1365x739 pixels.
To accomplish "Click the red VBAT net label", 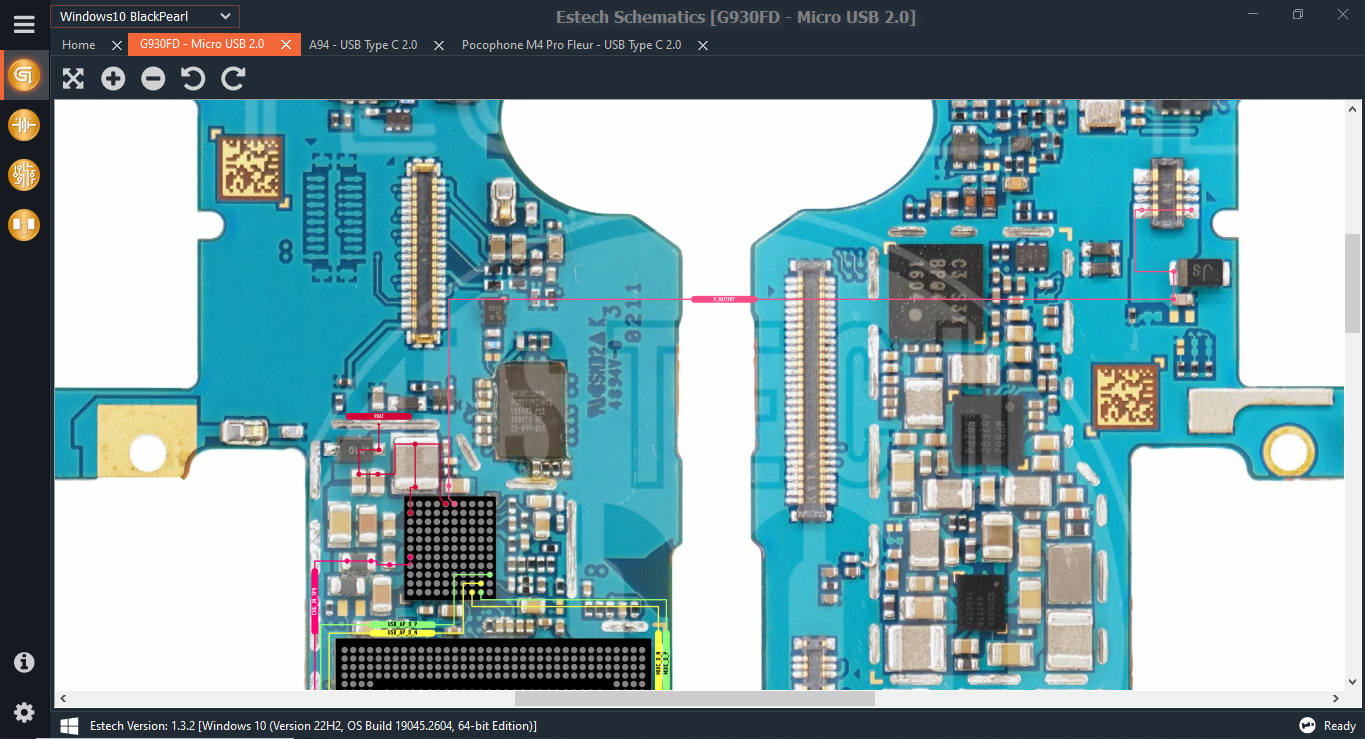I will (378, 415).
